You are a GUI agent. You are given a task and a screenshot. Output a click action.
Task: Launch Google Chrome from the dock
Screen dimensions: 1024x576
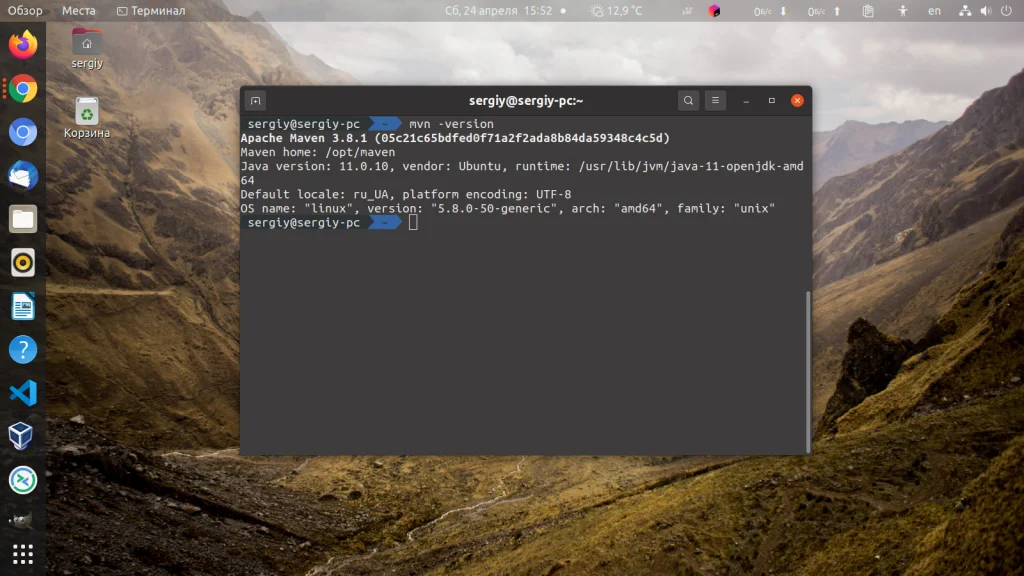[22, 89]
